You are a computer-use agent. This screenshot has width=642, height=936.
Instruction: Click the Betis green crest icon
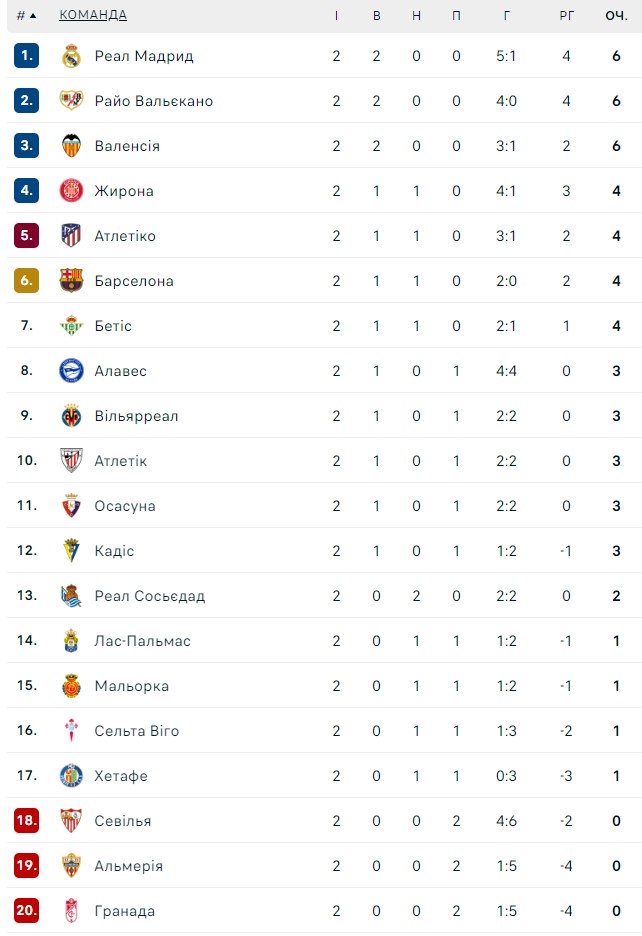(71, 326)
